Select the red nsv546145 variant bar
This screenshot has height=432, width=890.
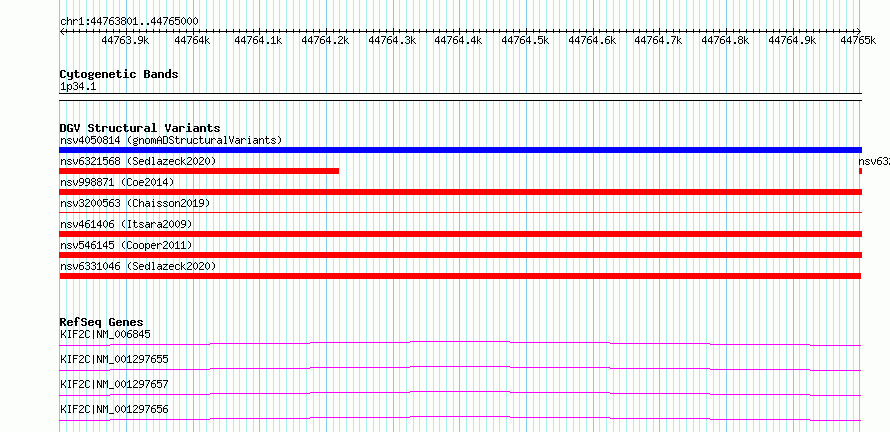coord(460,255)
